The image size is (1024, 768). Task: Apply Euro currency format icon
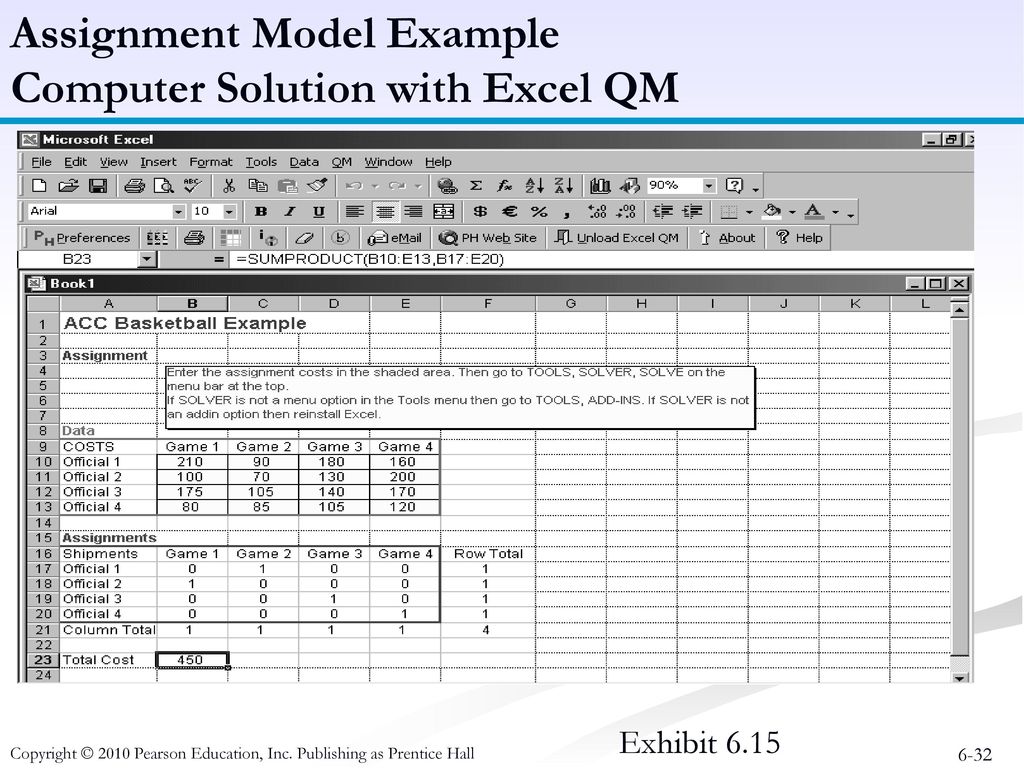[509, 212]
